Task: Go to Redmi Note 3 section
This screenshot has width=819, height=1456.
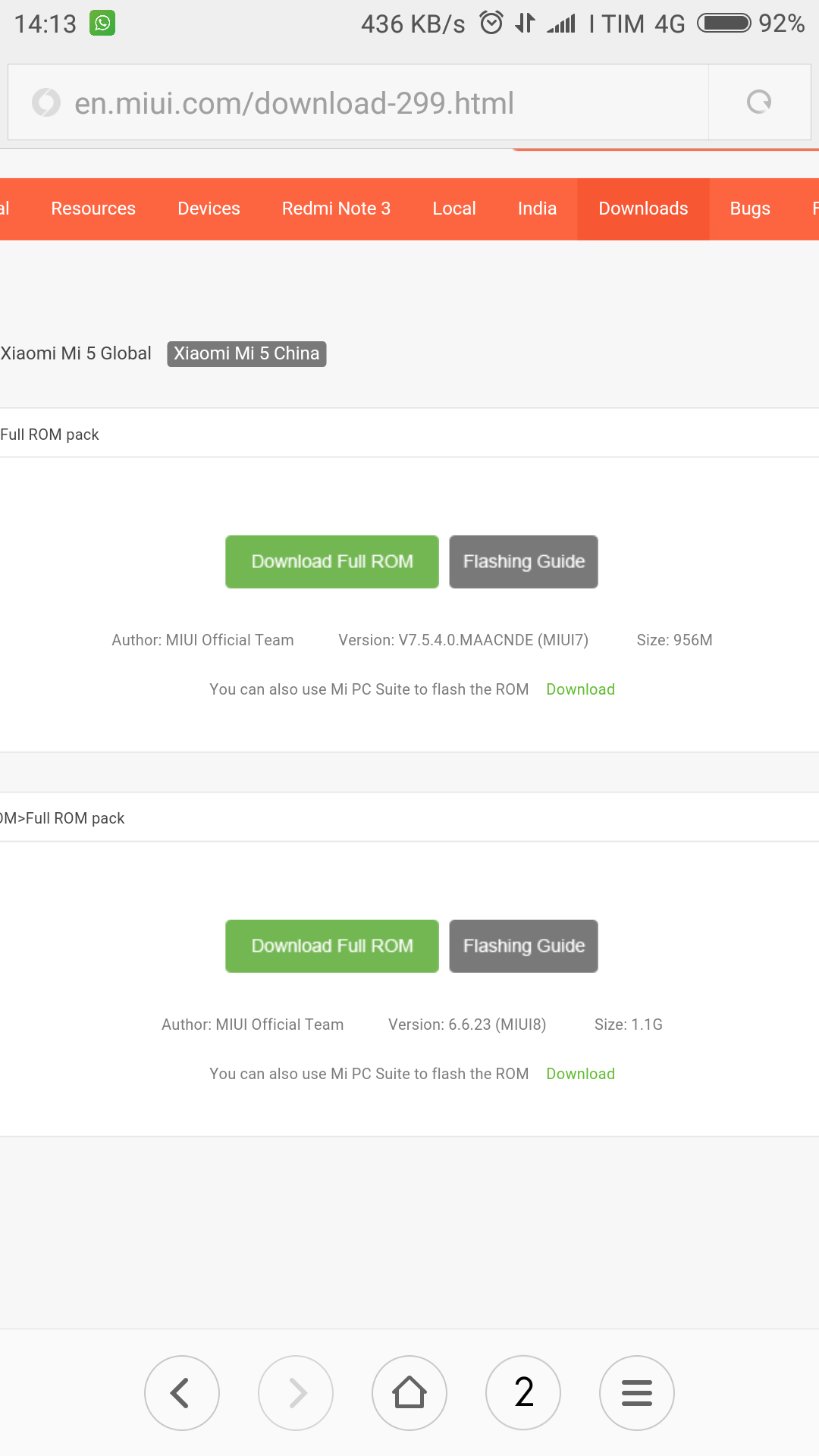Action: [336, 209]
